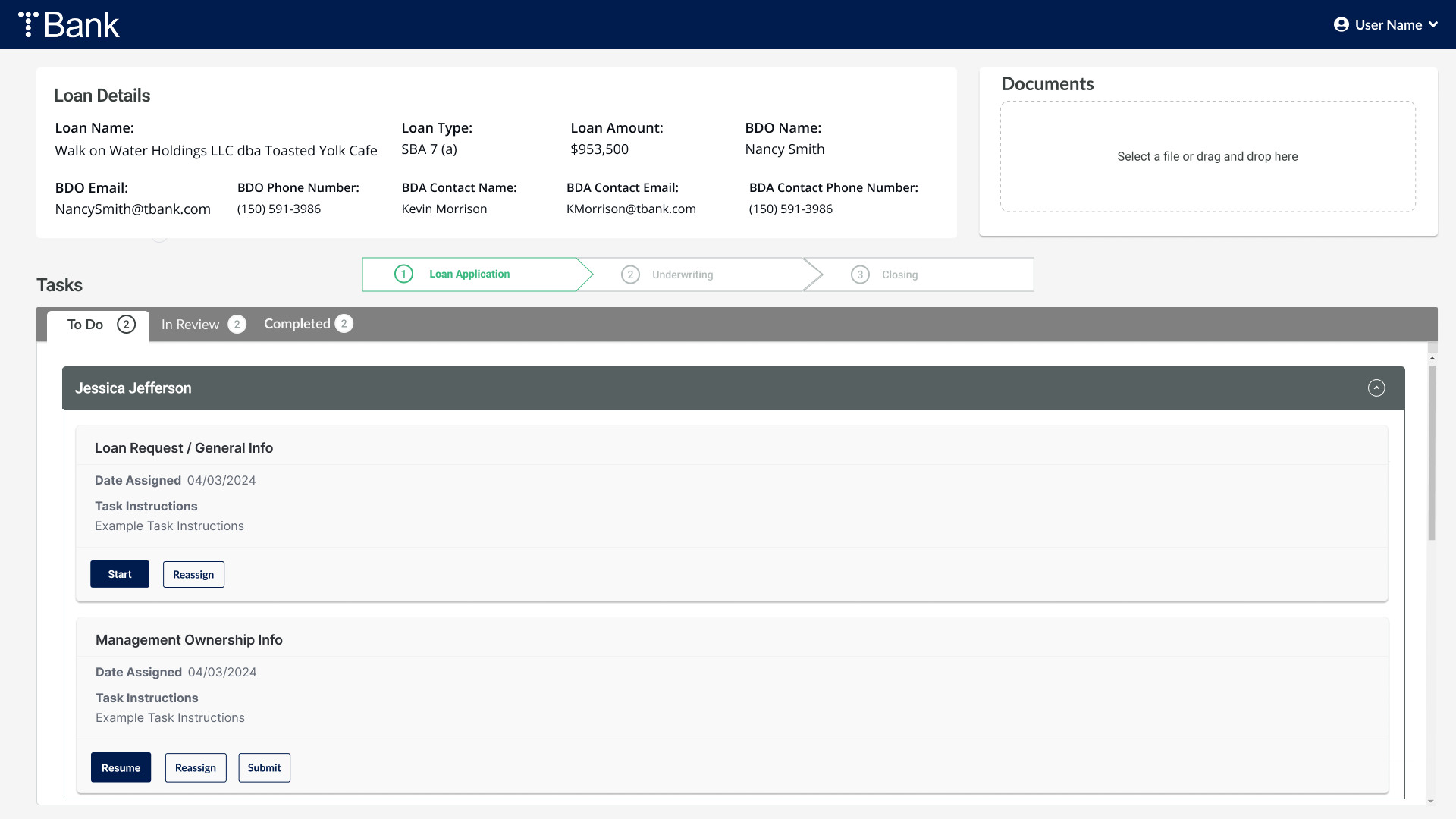Switch to the In Review tab
Screen dimensions: 1456x819
pyautogui.click(x=190, y=325)
